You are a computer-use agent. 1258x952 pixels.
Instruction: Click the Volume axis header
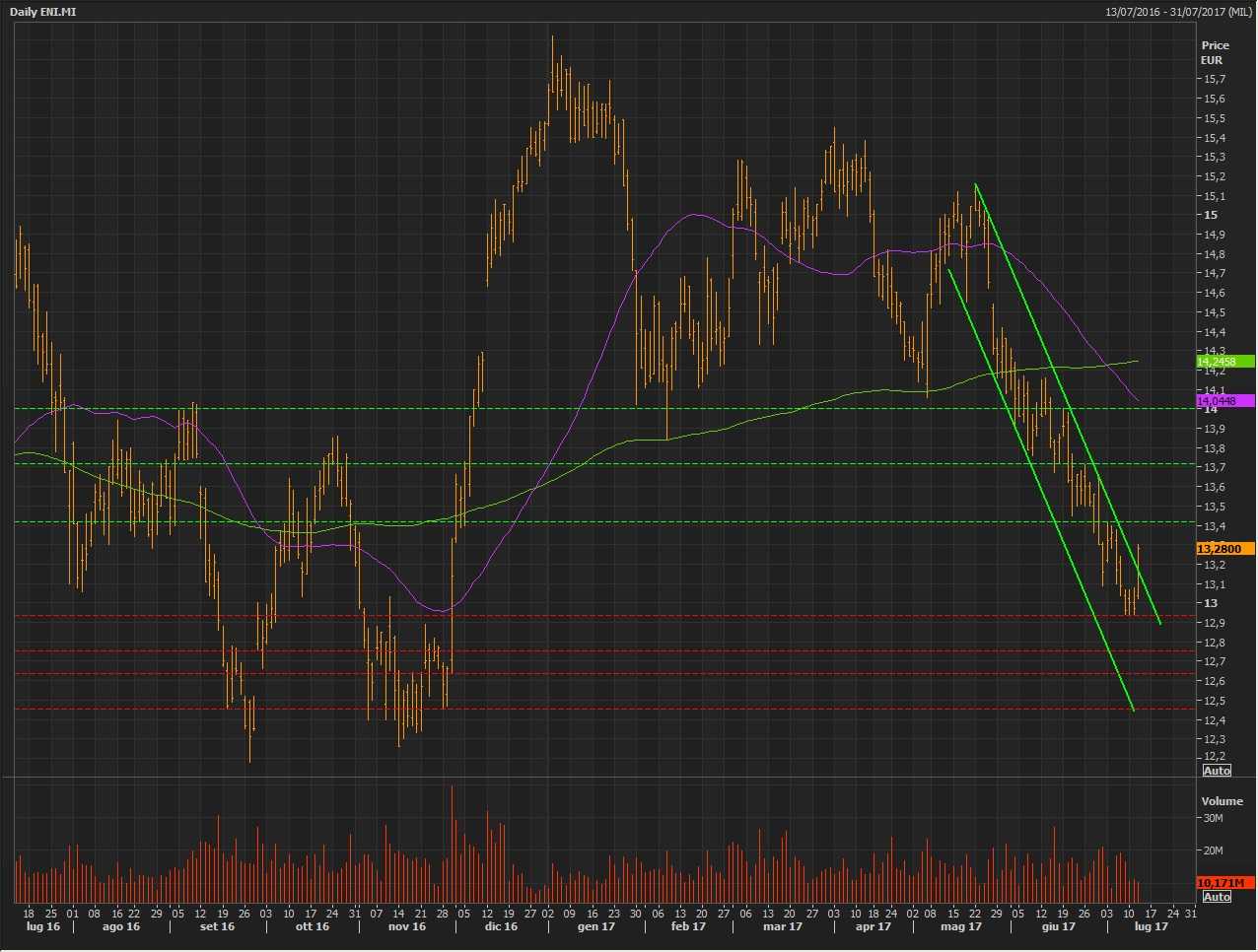coord(1222,801)
